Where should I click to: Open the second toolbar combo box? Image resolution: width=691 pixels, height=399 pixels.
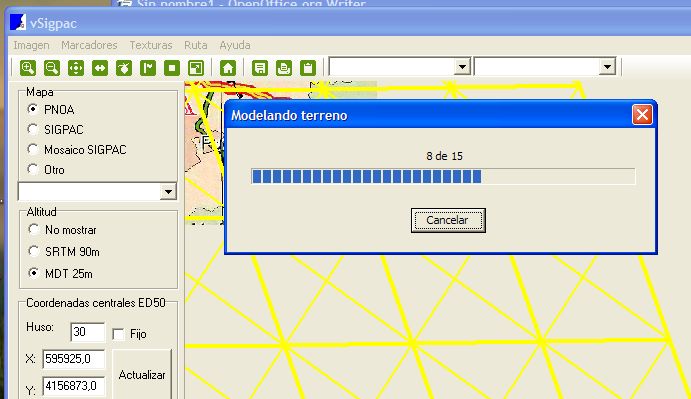[607, 67]
